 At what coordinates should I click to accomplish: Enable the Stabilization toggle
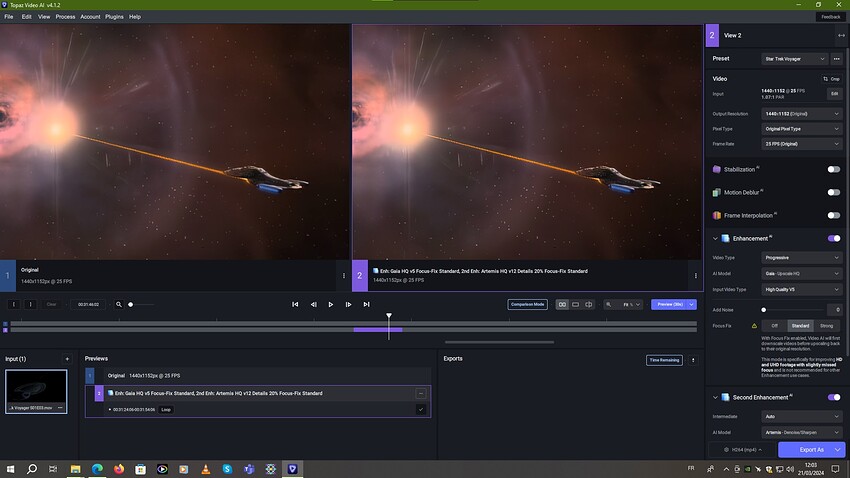pos(833,169)
